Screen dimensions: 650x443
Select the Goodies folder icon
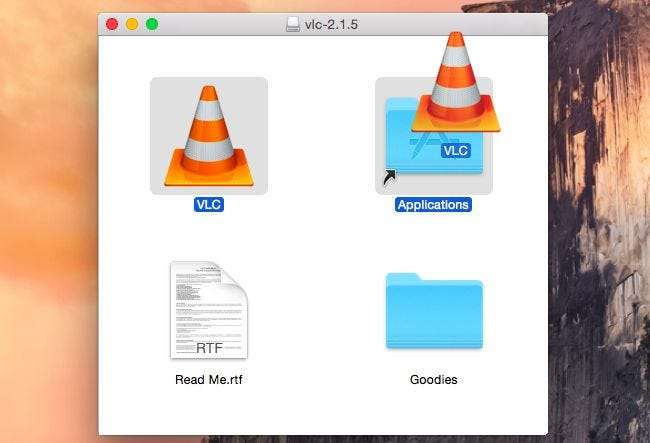434,312
